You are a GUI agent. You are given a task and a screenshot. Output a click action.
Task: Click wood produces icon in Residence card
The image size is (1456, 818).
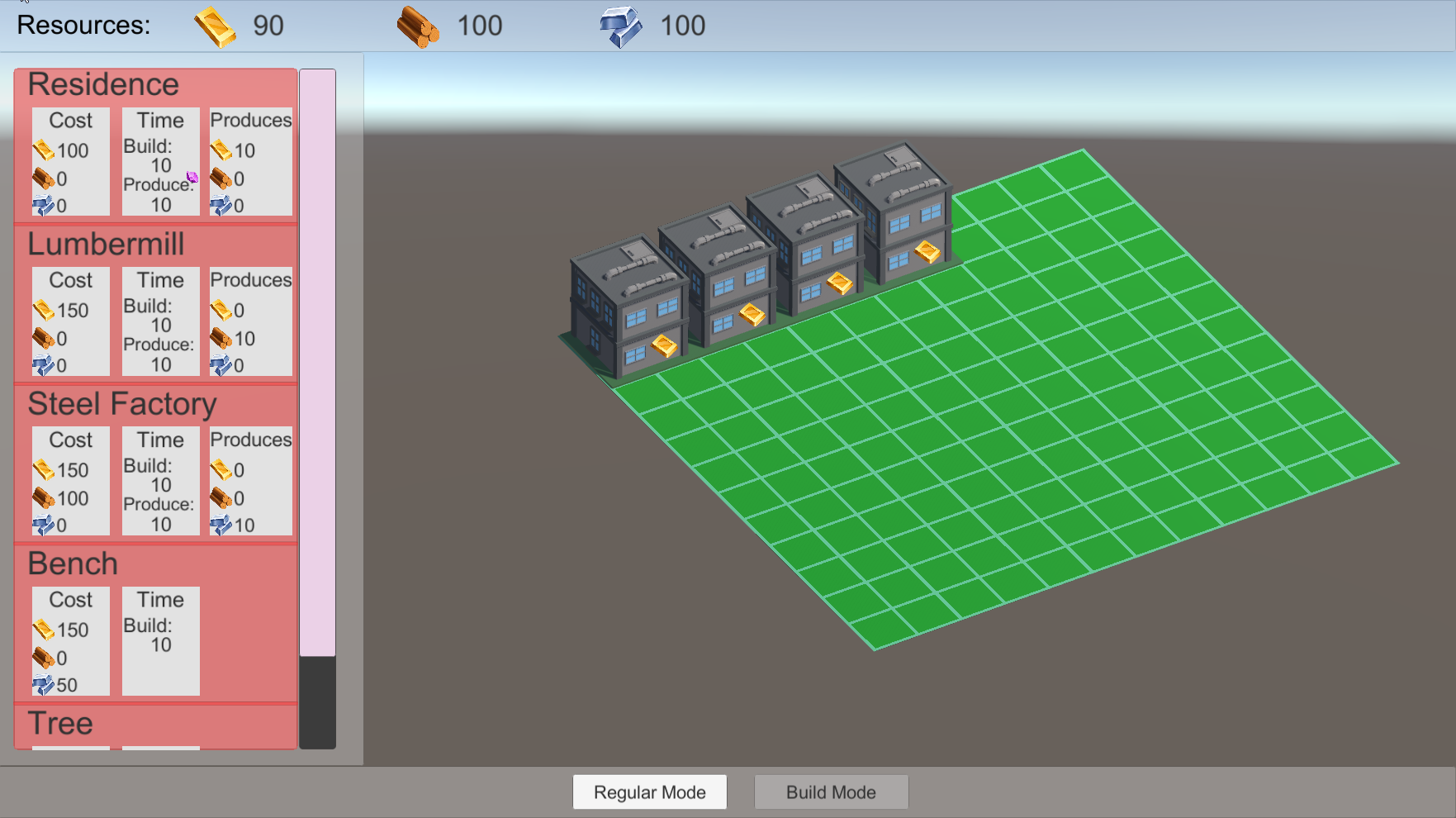[x=221, y=178]
